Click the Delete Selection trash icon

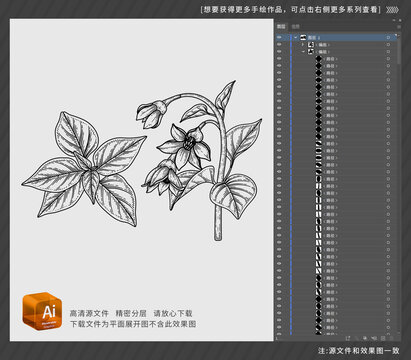tap(391, 338)
